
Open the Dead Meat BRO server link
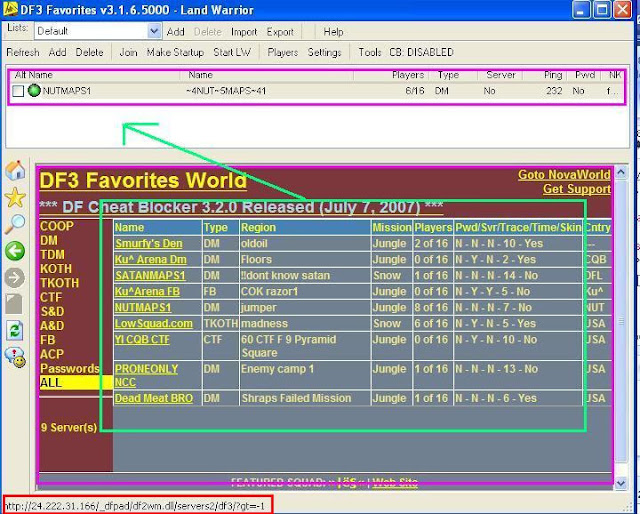[x=154, y=398]
